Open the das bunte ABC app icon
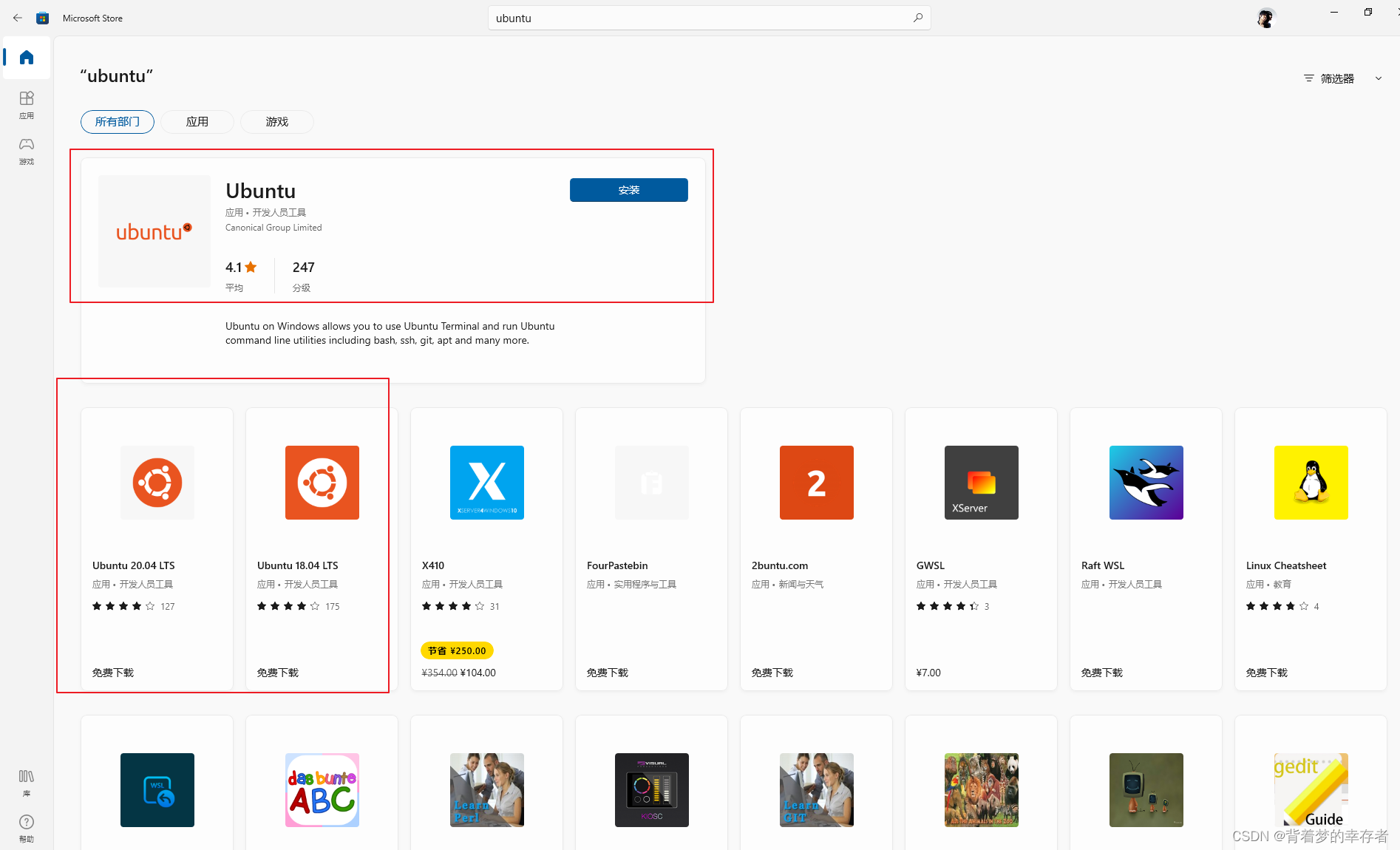Viewport: 1400px width, 850px height. click(x=322, y=790)
